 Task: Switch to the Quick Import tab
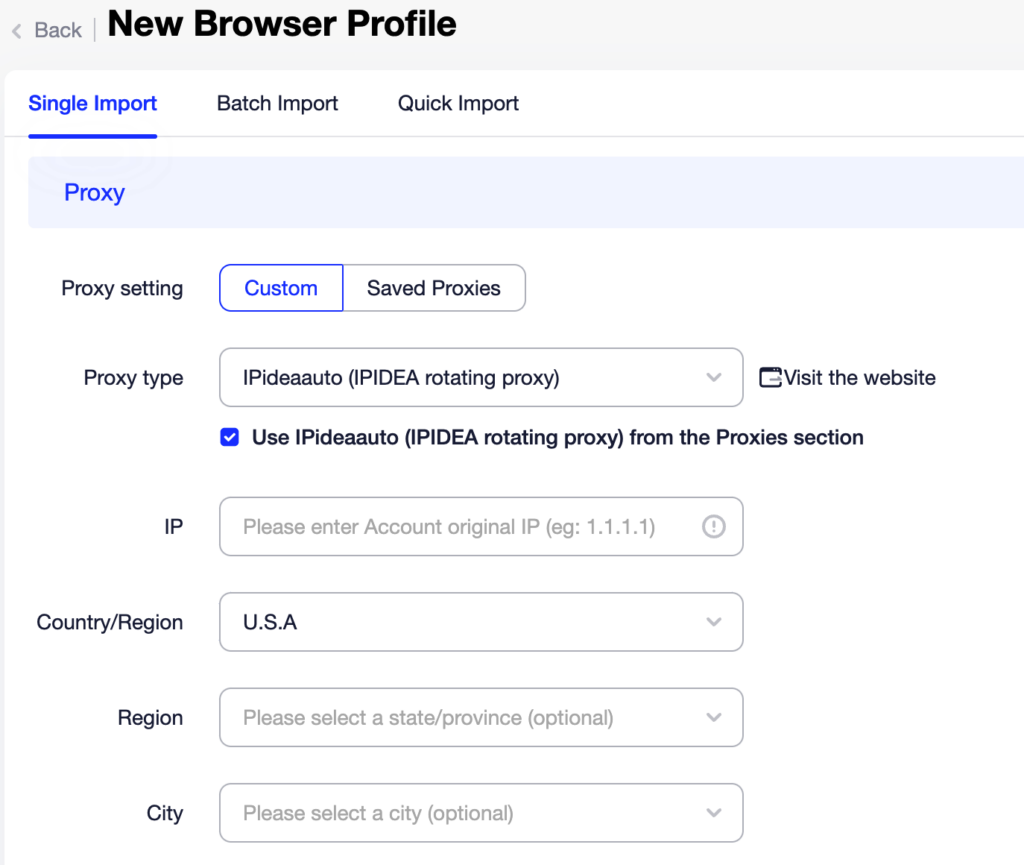pyautogui.click(x=458, y=103)
